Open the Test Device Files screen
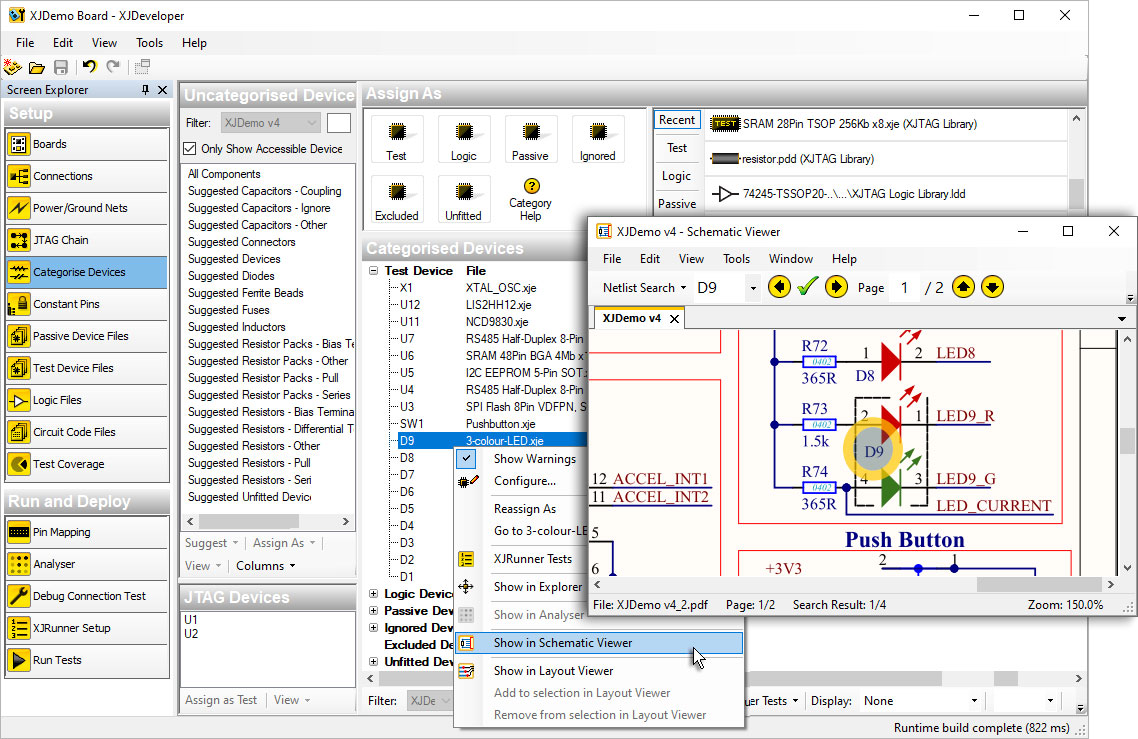Image resolution: width=1138 pixels, height=739 pixels. click(87, 367)
